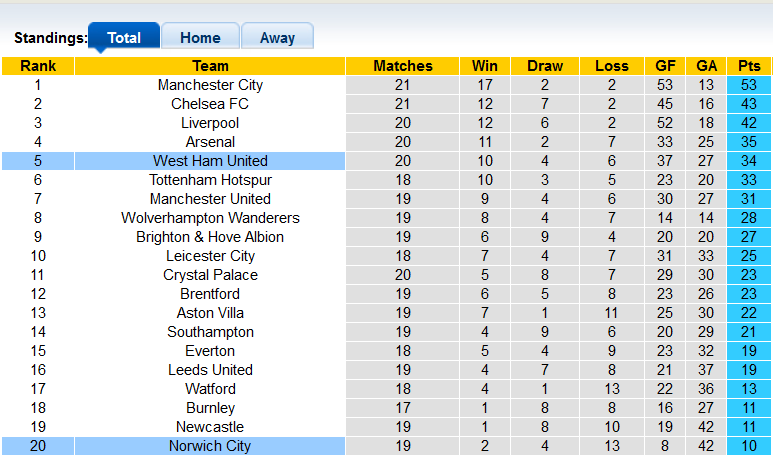Open Tottenham Hotspur team entry
This screenshot has height=456, width=773.
click(x=210, y=180)
